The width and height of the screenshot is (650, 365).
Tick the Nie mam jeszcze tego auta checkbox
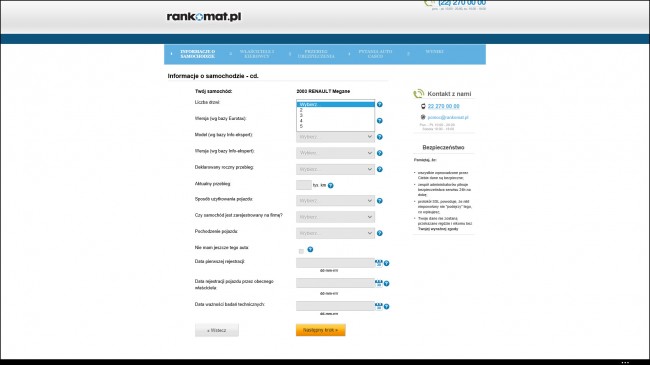pos(301,251)
